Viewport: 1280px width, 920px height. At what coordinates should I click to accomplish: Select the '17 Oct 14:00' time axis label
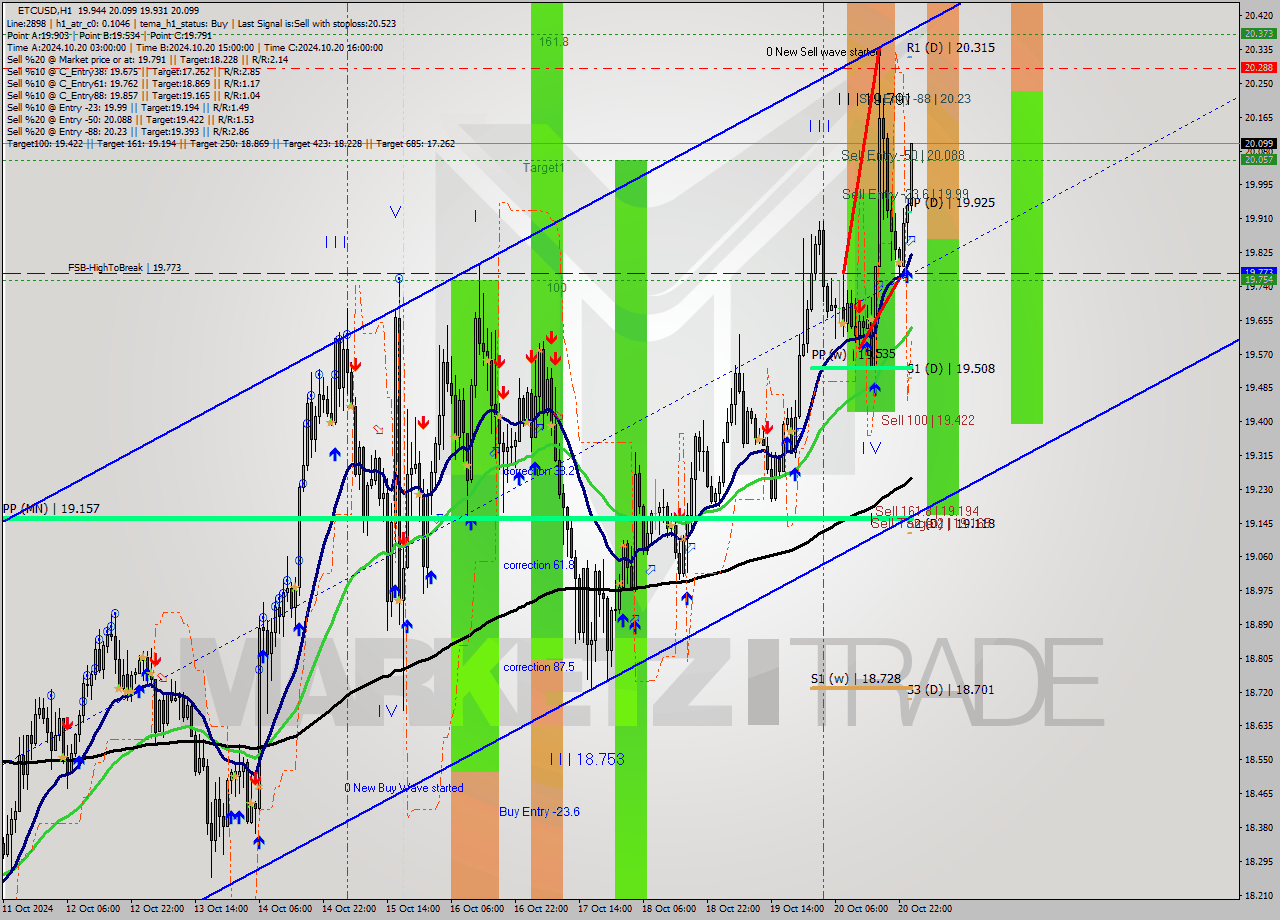(x=607, y=909)
